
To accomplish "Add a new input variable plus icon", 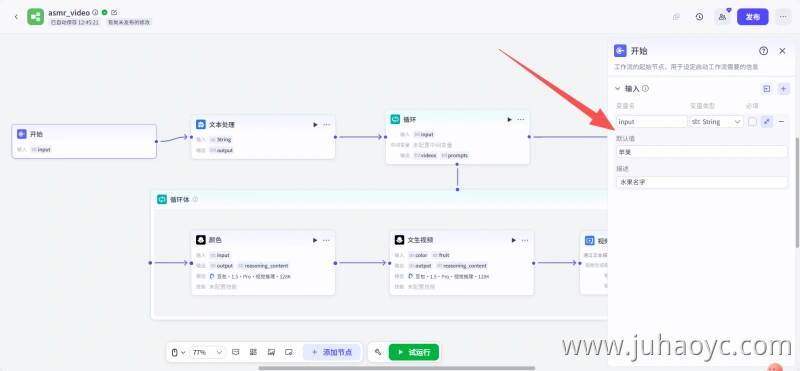I will [x=784, y=89].
